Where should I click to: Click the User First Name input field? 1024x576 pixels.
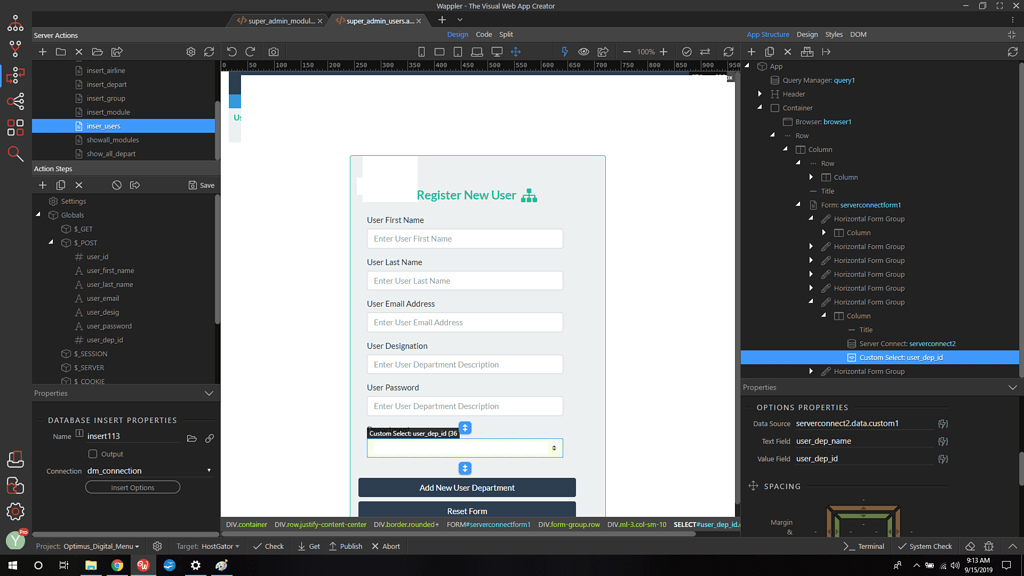[465, 239]
